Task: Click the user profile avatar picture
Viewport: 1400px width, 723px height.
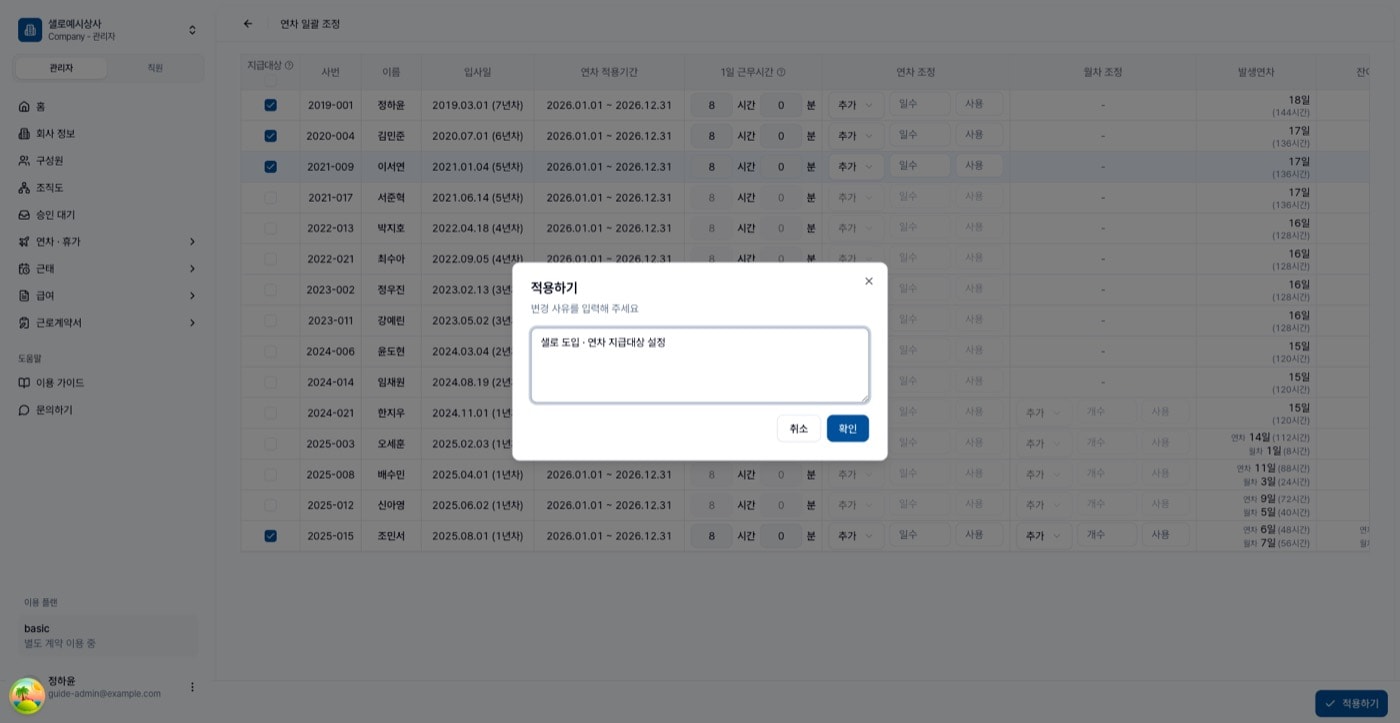Action: point(27,695)
